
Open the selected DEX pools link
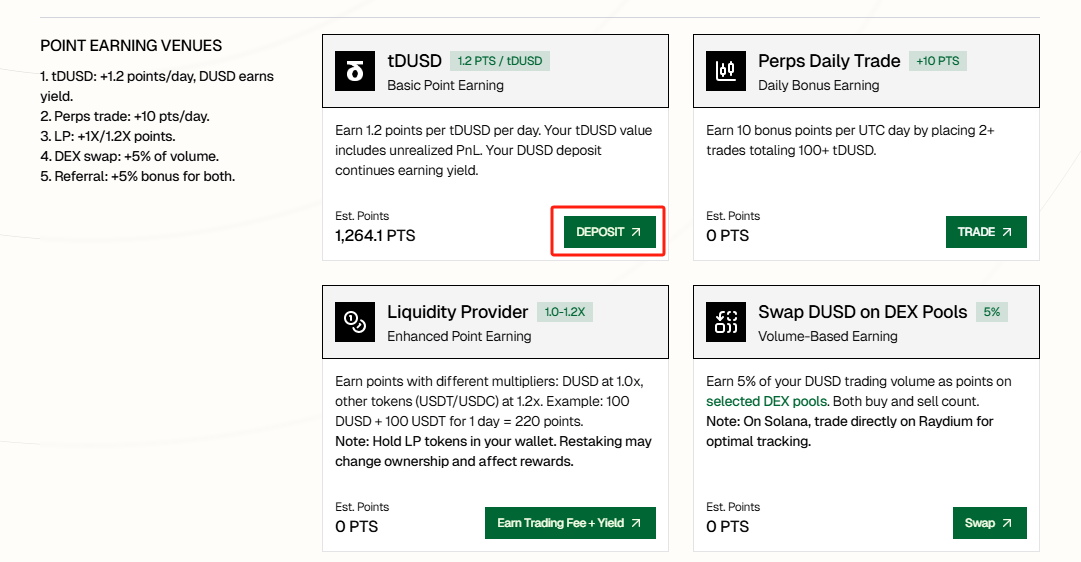[766, 401]
